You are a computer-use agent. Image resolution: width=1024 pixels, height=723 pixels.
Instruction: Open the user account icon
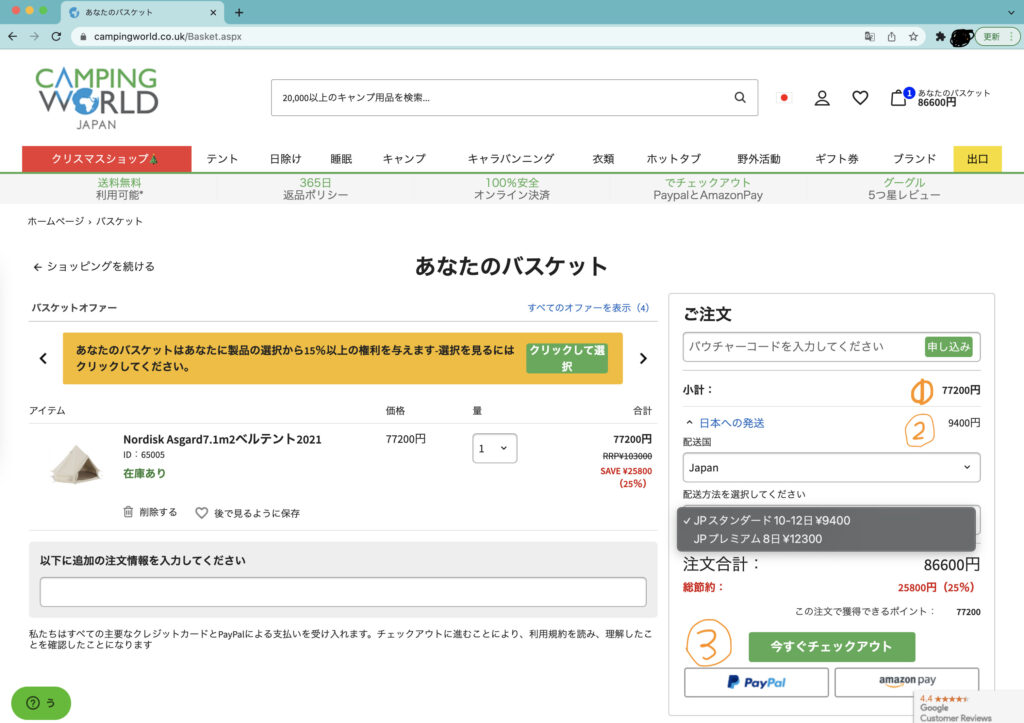(822, 98)
